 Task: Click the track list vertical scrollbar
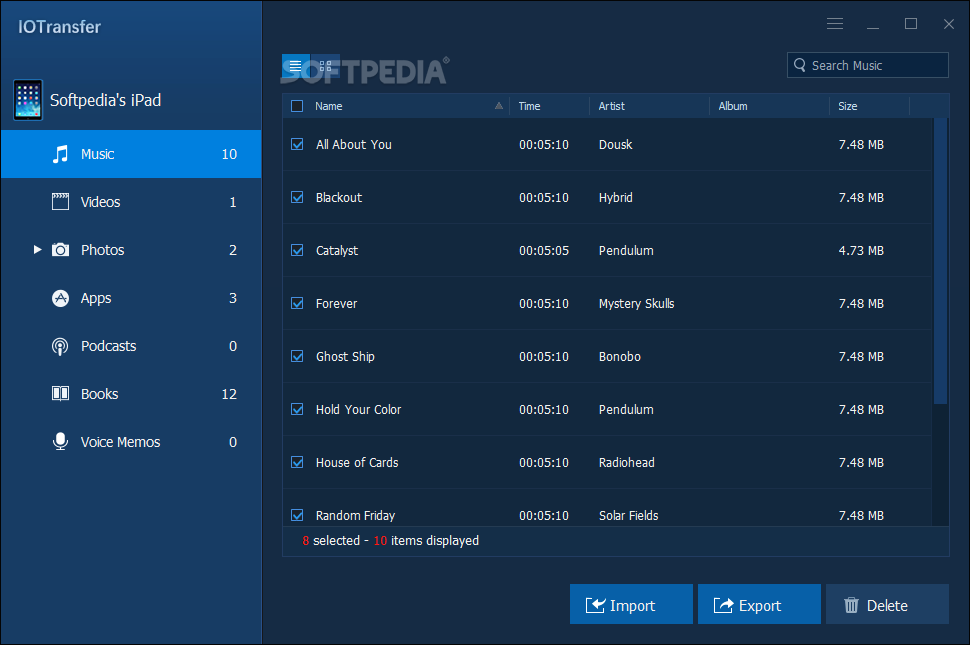click(x=940, y=260)
